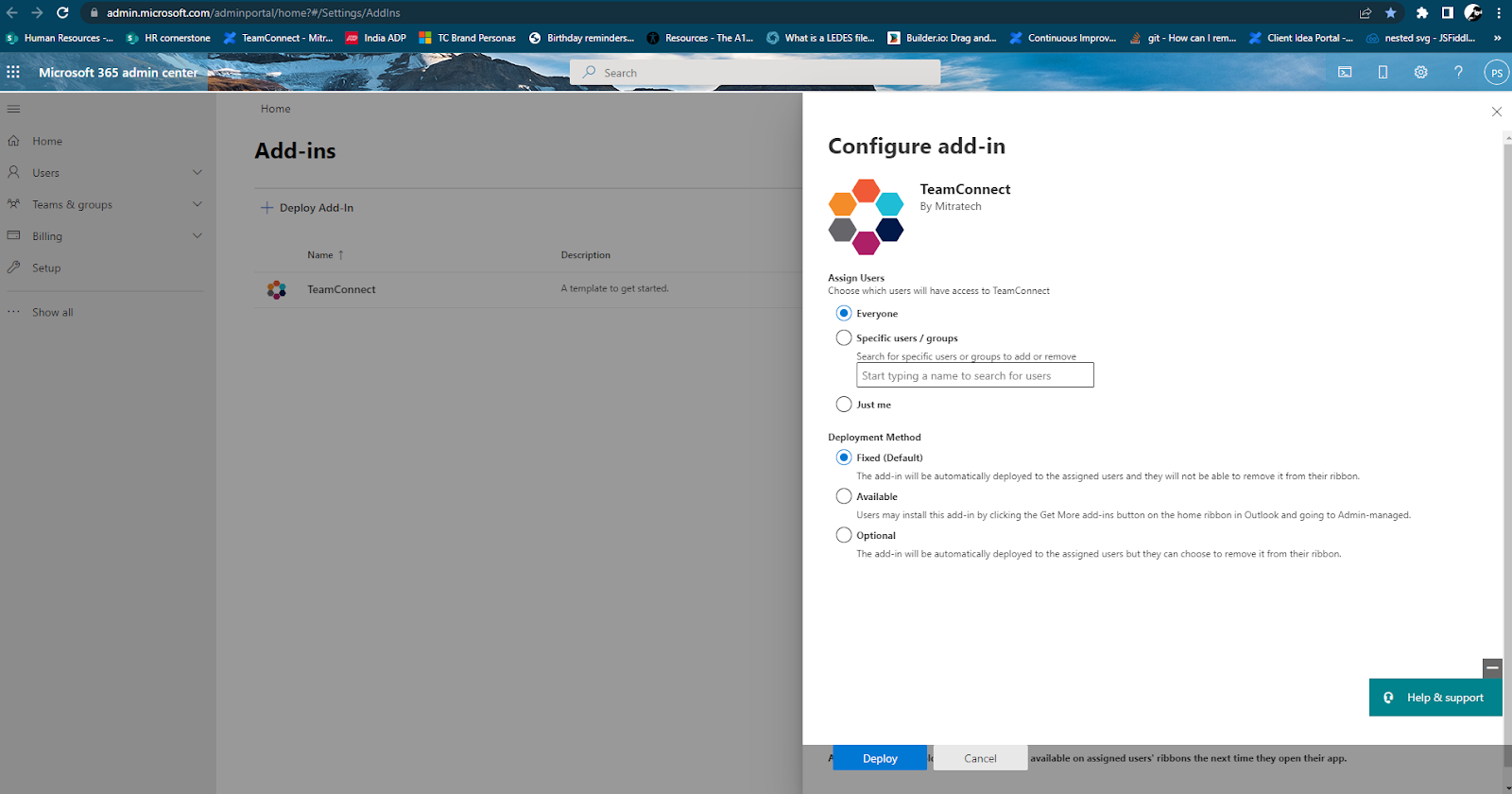Expand the Users section chevron
Image resolution: width=1512 pixels, height=794 pixels.
[198, 172]
